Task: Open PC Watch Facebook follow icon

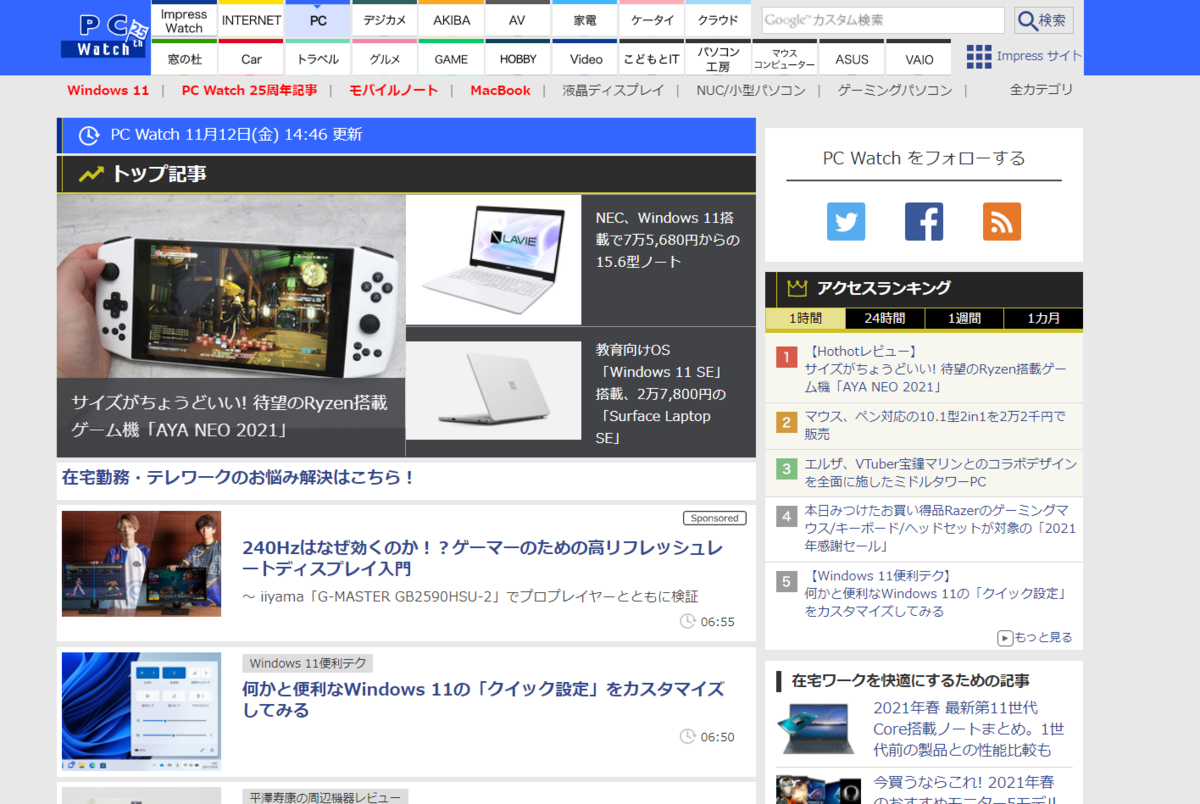Action: (924, 221)
